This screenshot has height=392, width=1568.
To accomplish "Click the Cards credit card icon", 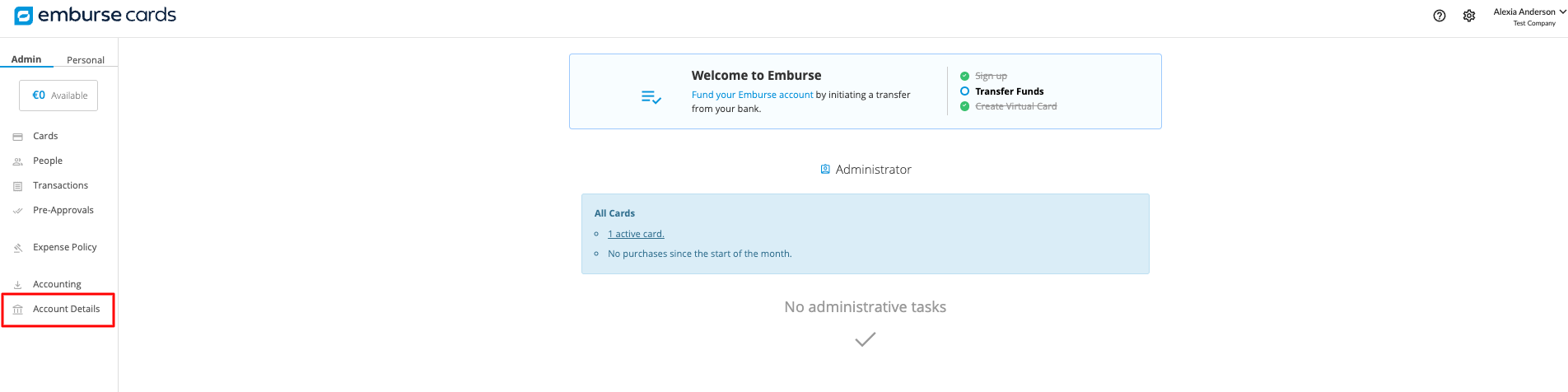I will click(x=17, y=137).
